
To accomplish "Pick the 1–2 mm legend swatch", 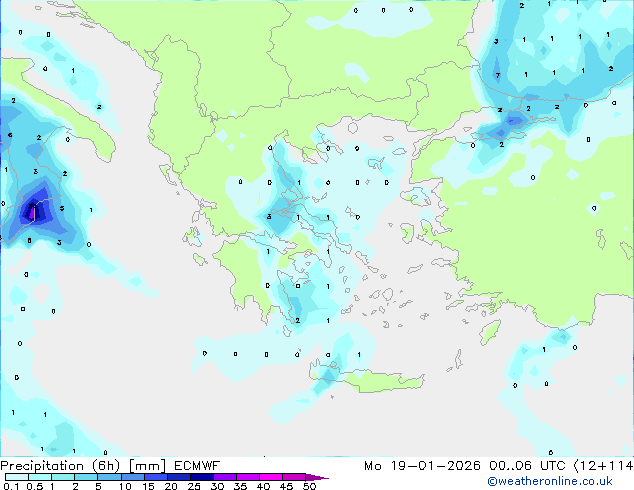I will [63, 477].
